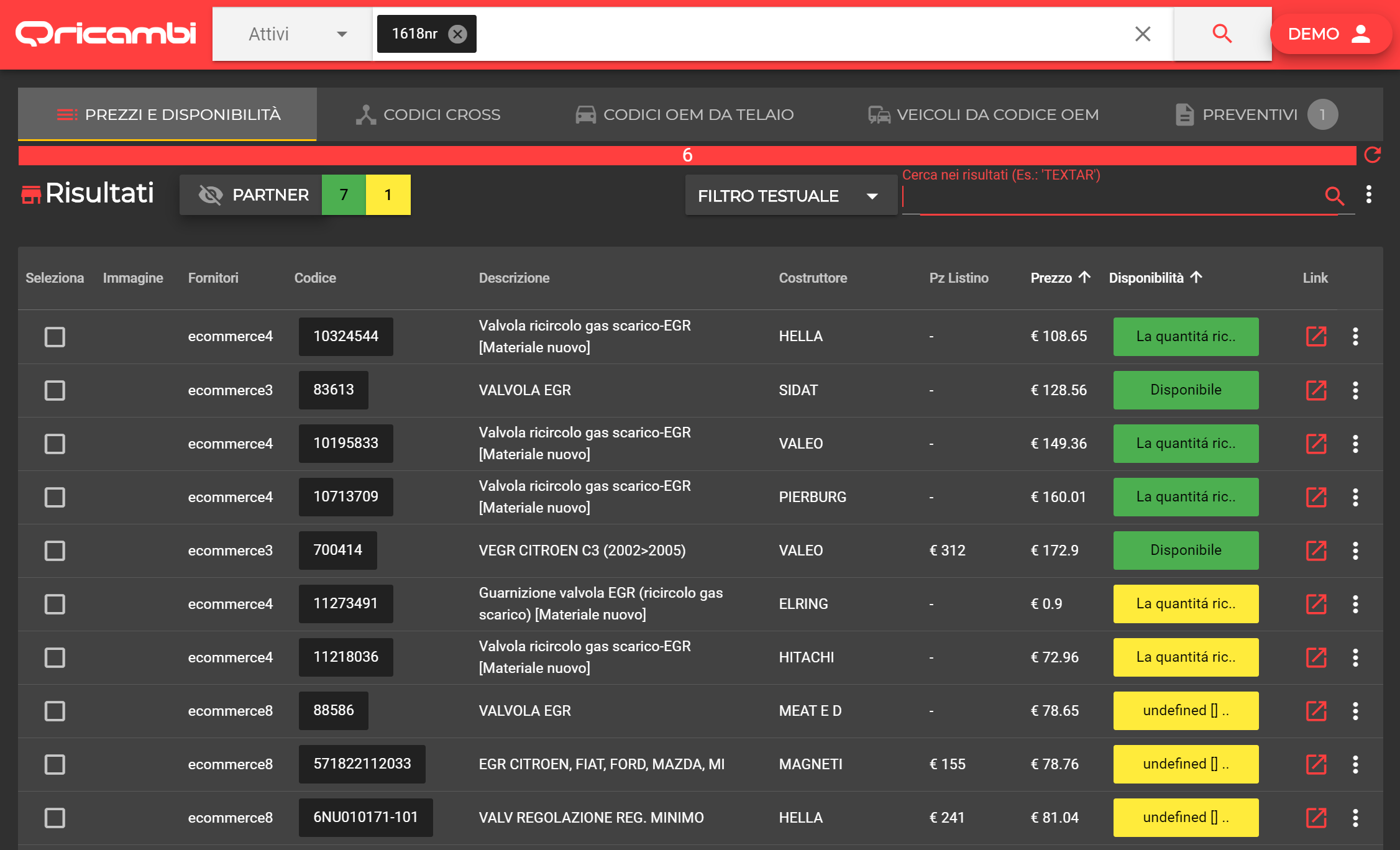Viewport: 1400px width, 850px height.
Task: Select the 10195833 VALEO row checkbox
Action: point(55,444)
